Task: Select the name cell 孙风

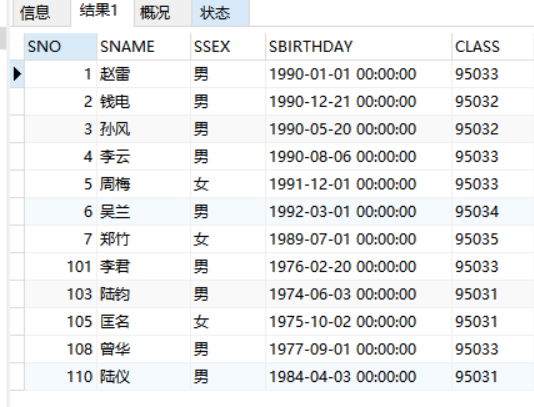Action: click(x=144, y=129)
